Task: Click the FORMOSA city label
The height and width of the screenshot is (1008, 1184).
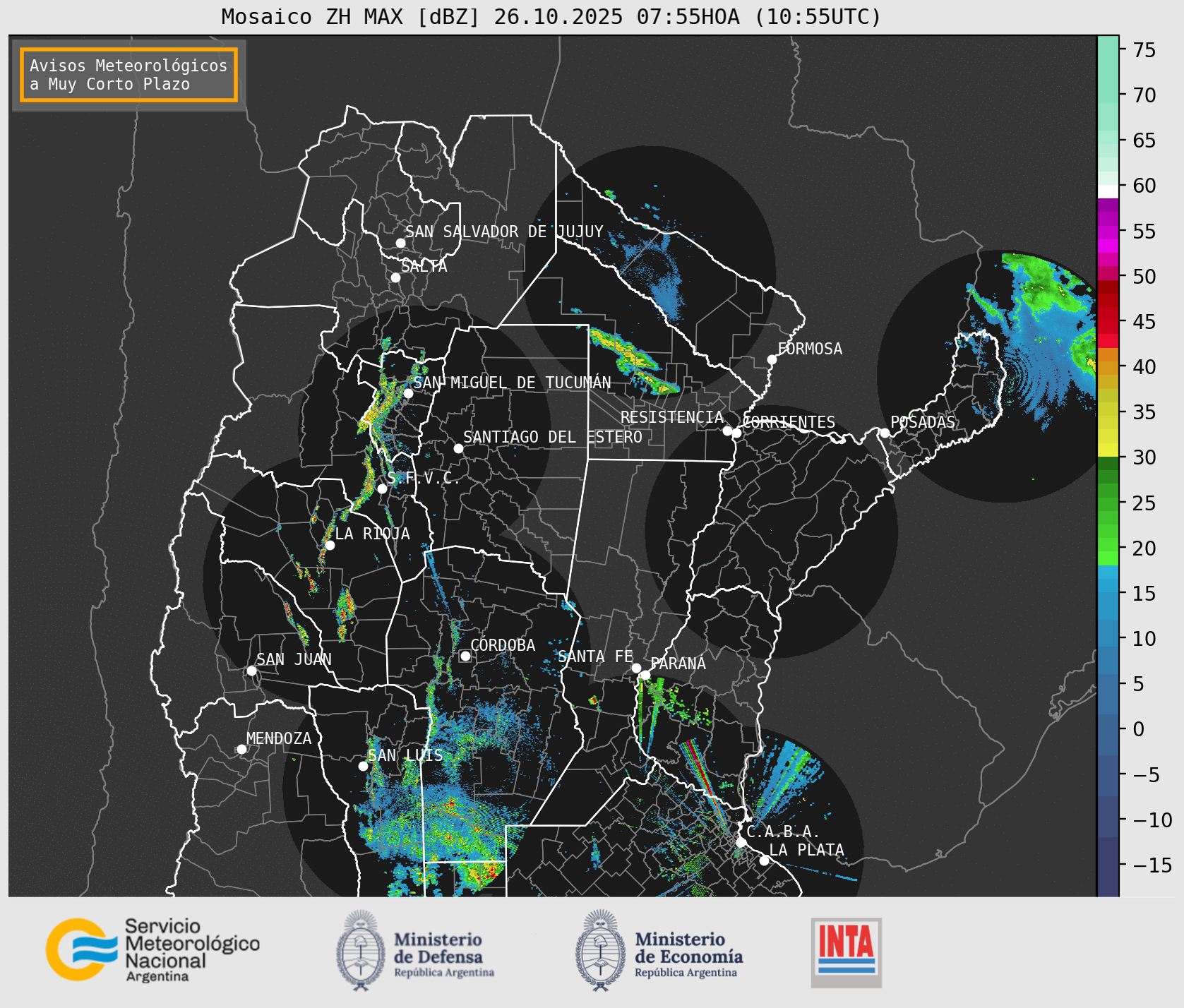Action: (810, 349)
